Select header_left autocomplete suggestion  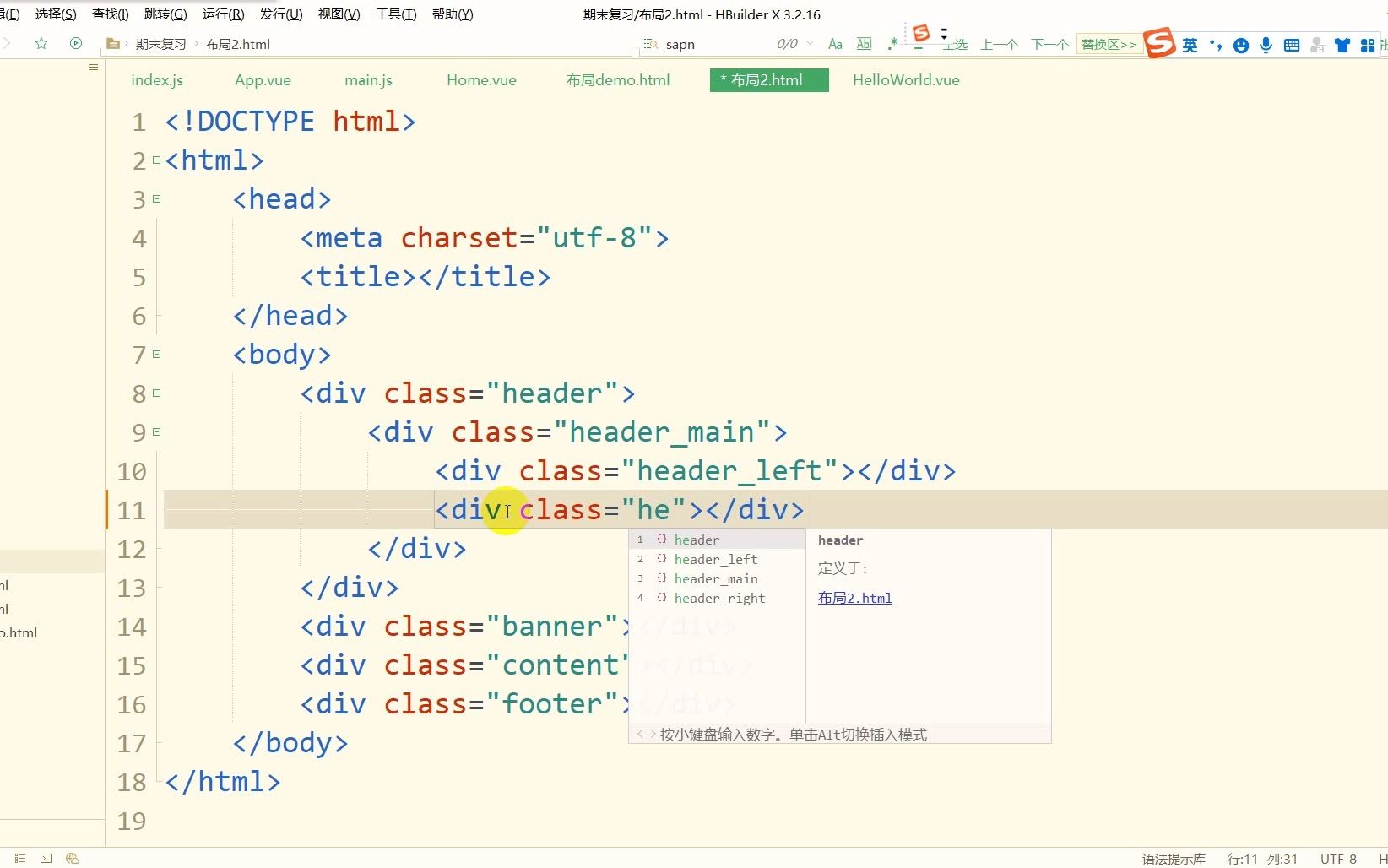tap(717, 559)
